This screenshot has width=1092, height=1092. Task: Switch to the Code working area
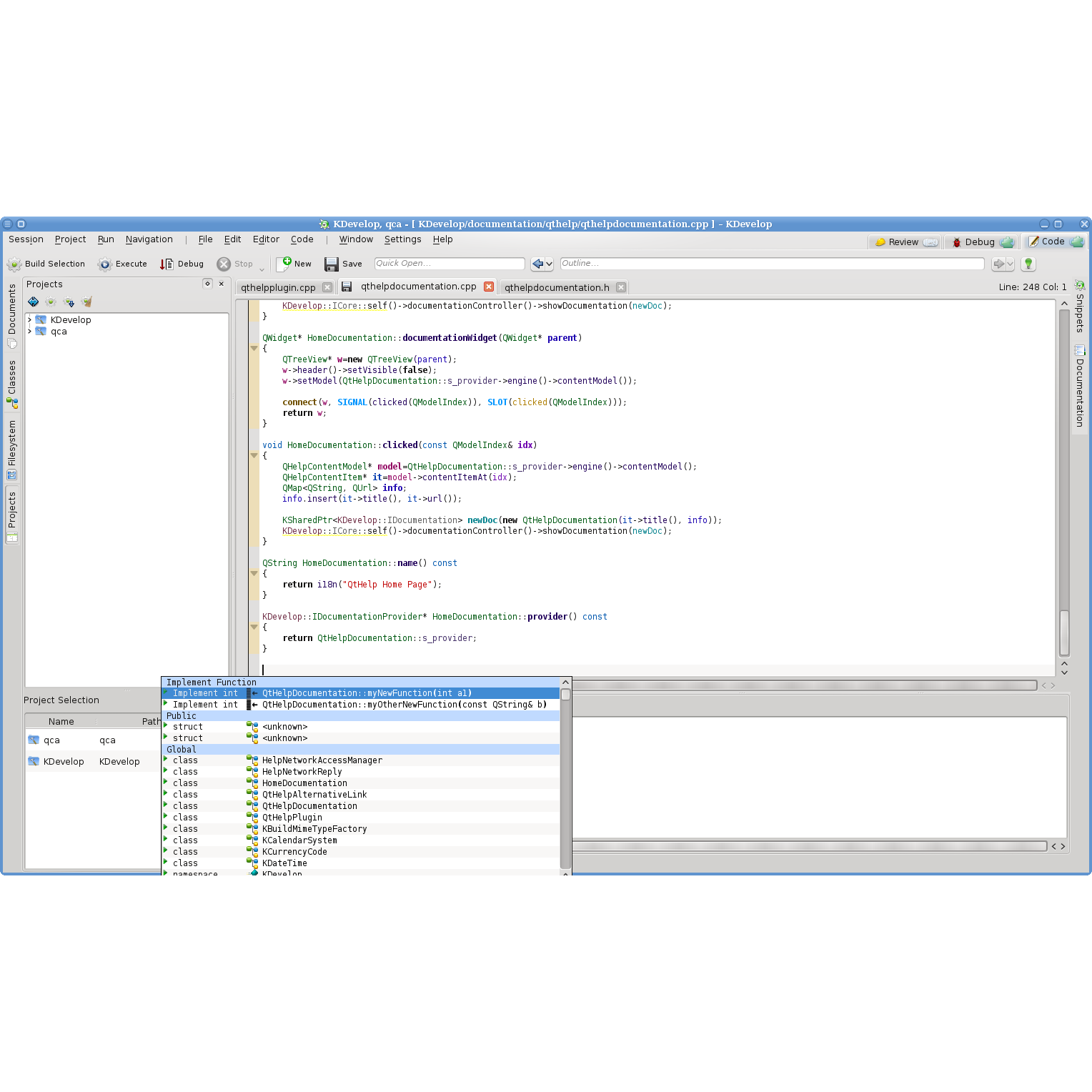(1053, 242)
